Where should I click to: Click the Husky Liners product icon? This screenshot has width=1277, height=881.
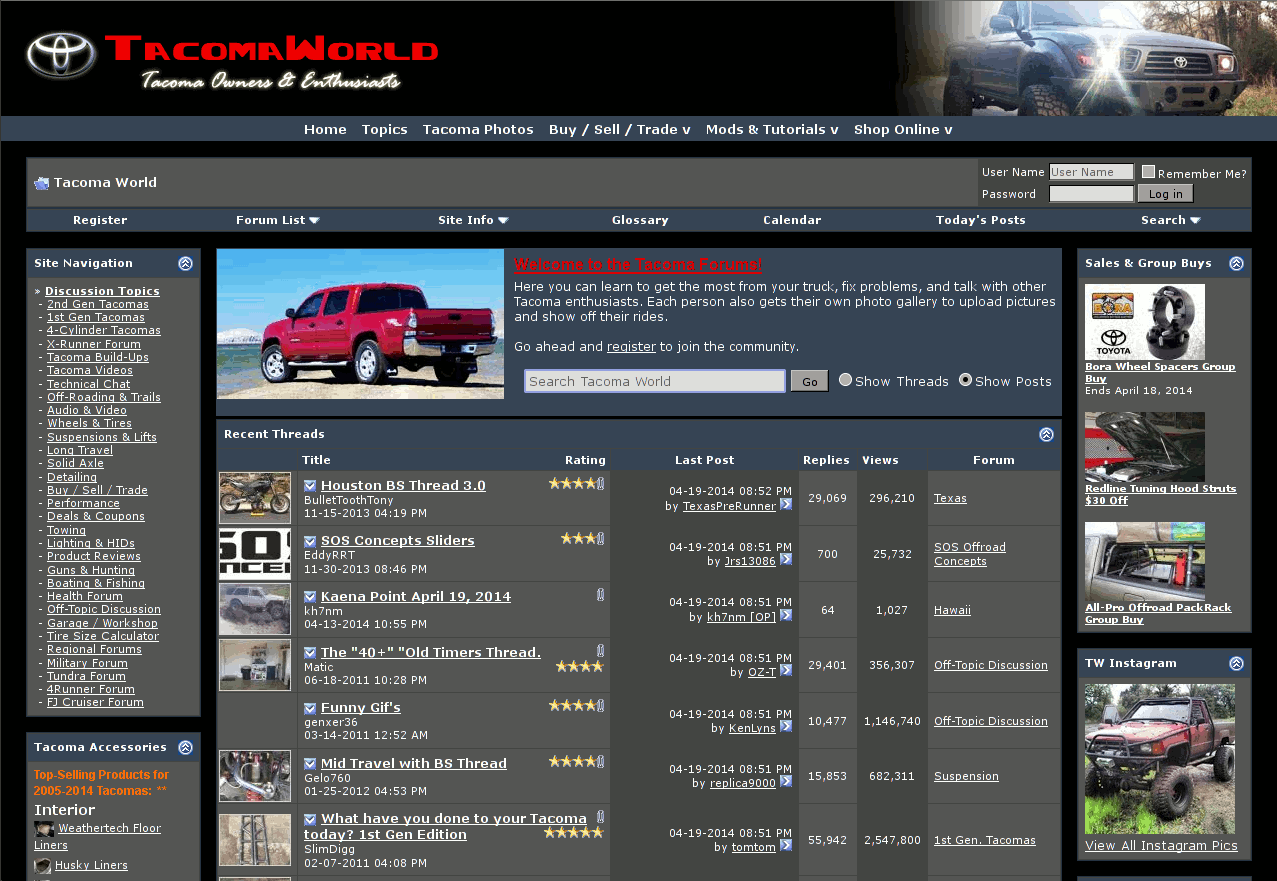click(44, 866)
